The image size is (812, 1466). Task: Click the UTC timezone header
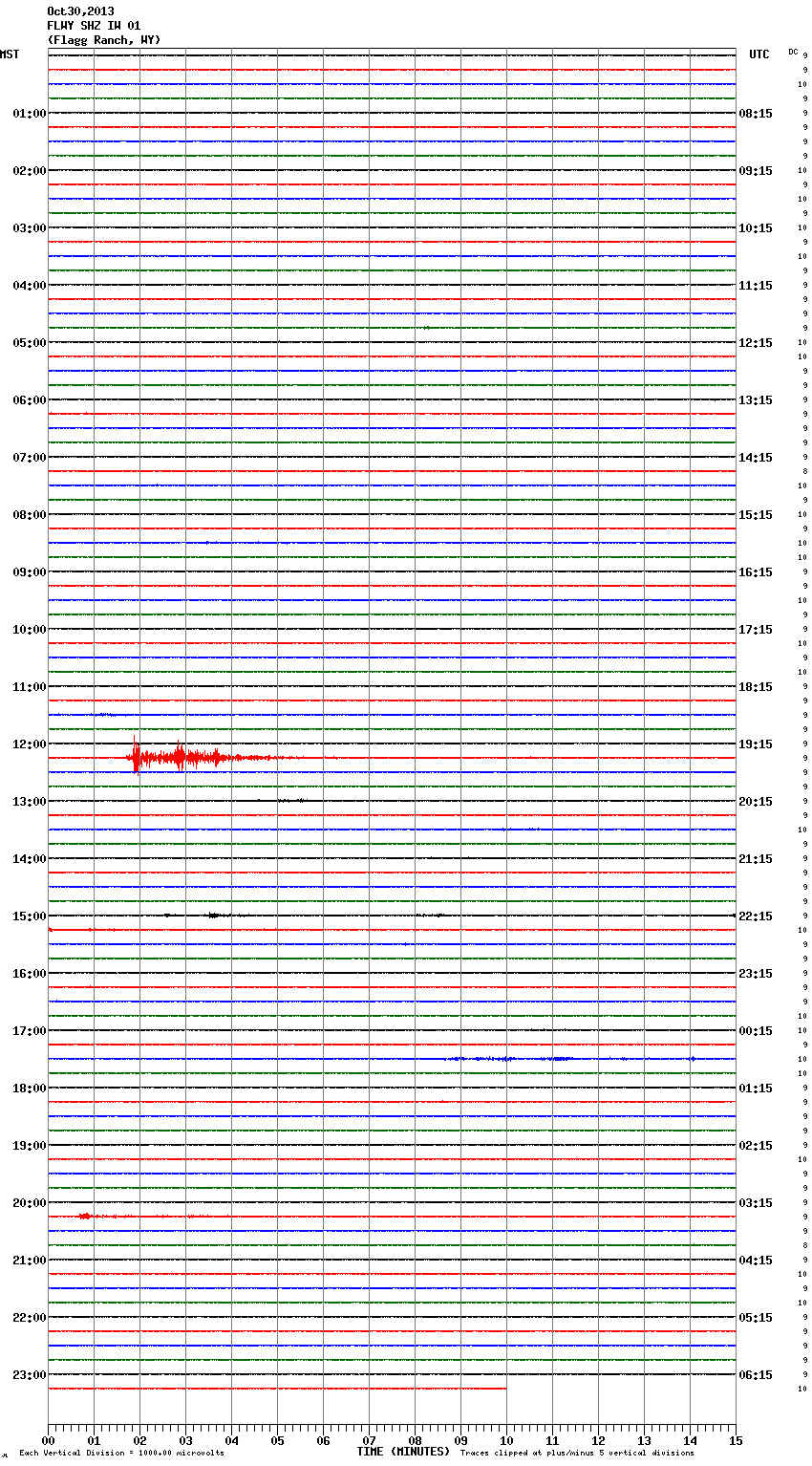point(759,54)
